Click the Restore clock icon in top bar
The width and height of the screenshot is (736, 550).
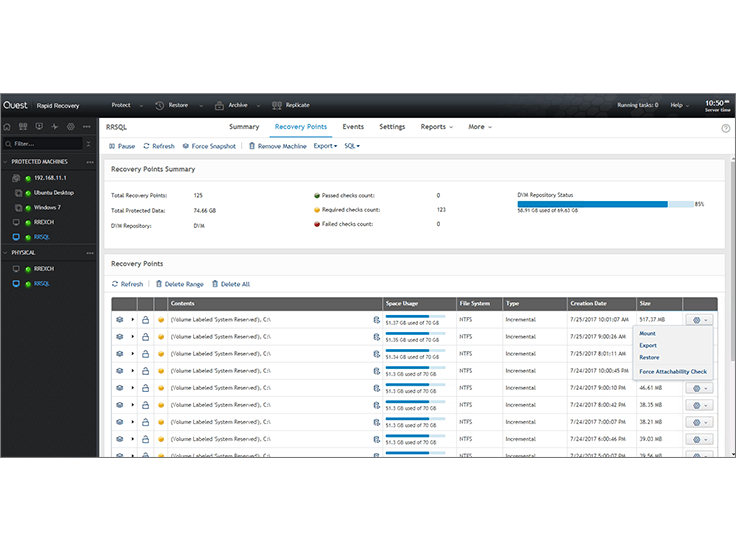pos(160,106)
